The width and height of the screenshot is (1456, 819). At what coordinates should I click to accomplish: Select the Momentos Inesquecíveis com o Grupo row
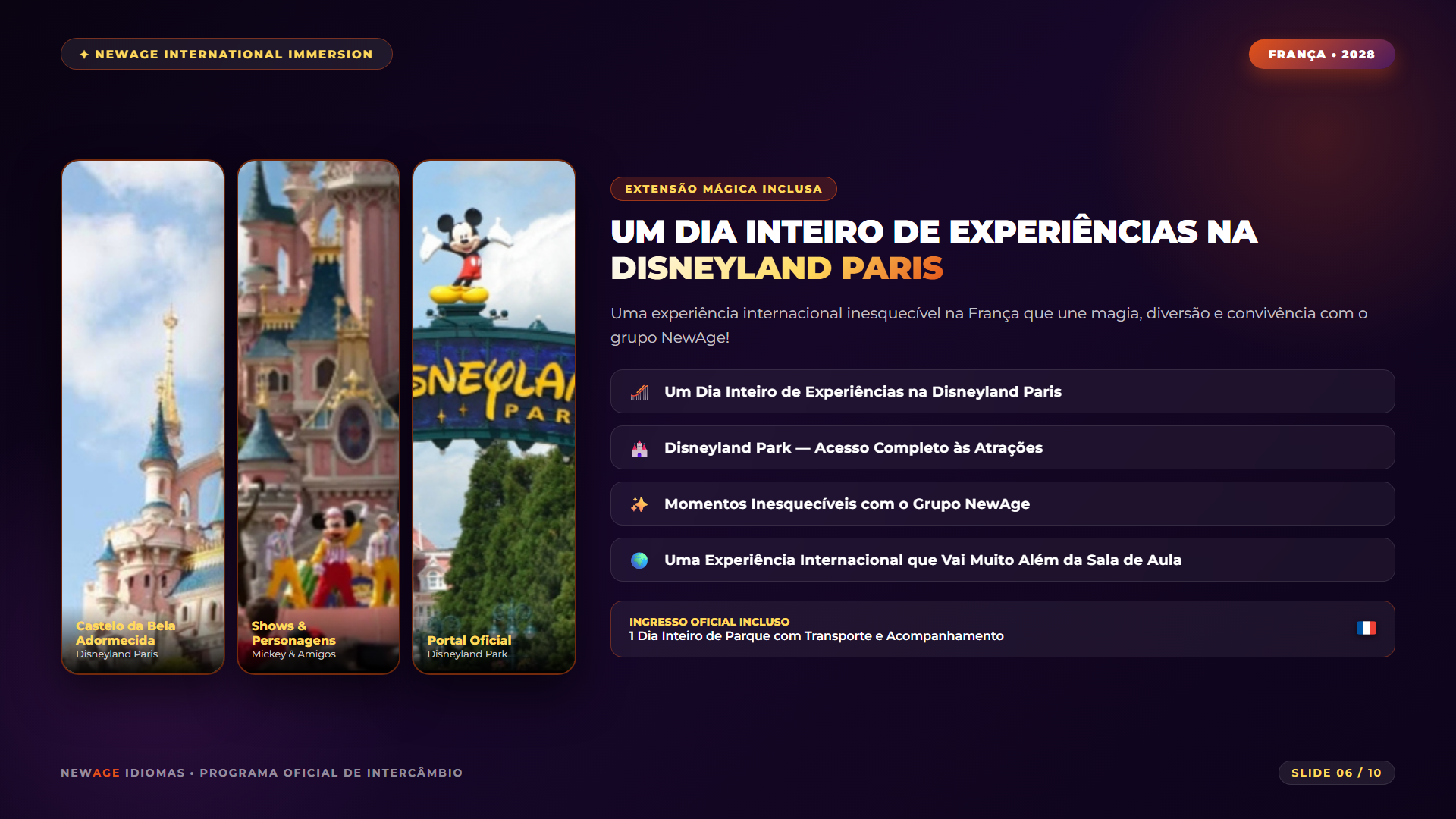[x=1003, y=504]
